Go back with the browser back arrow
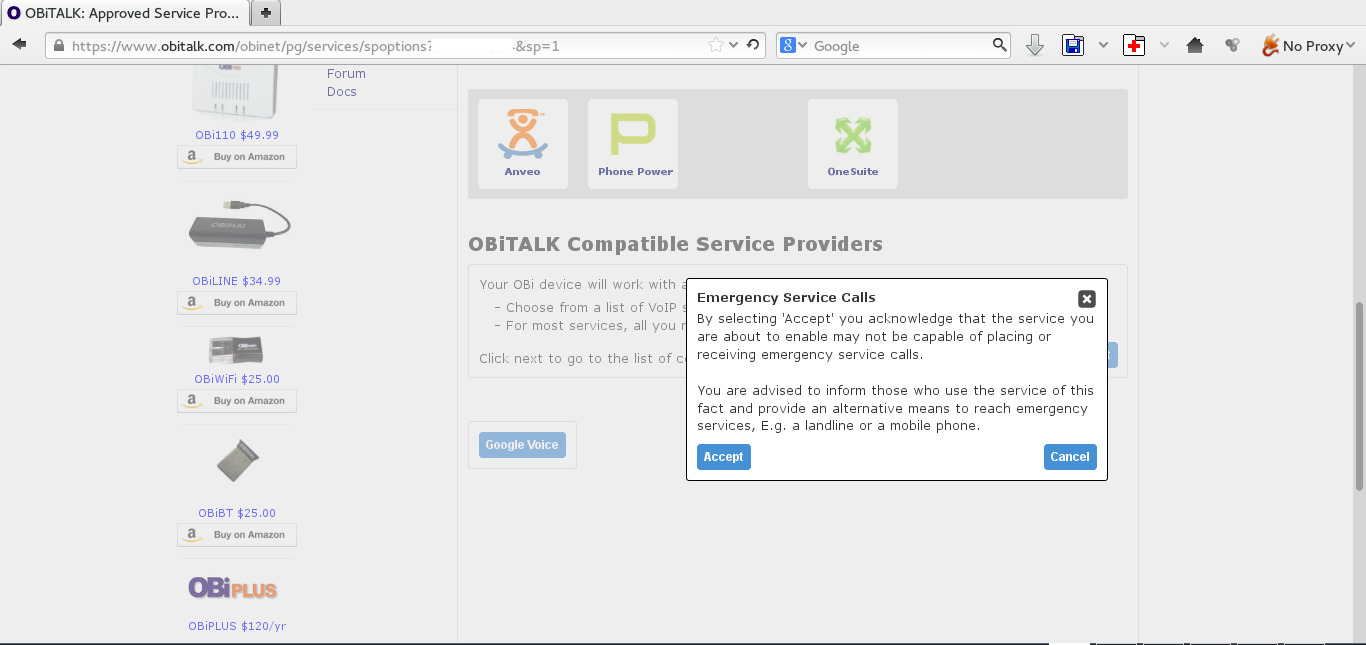The height and width of the screenshot is (645, 1366). [x=19, y=45]
